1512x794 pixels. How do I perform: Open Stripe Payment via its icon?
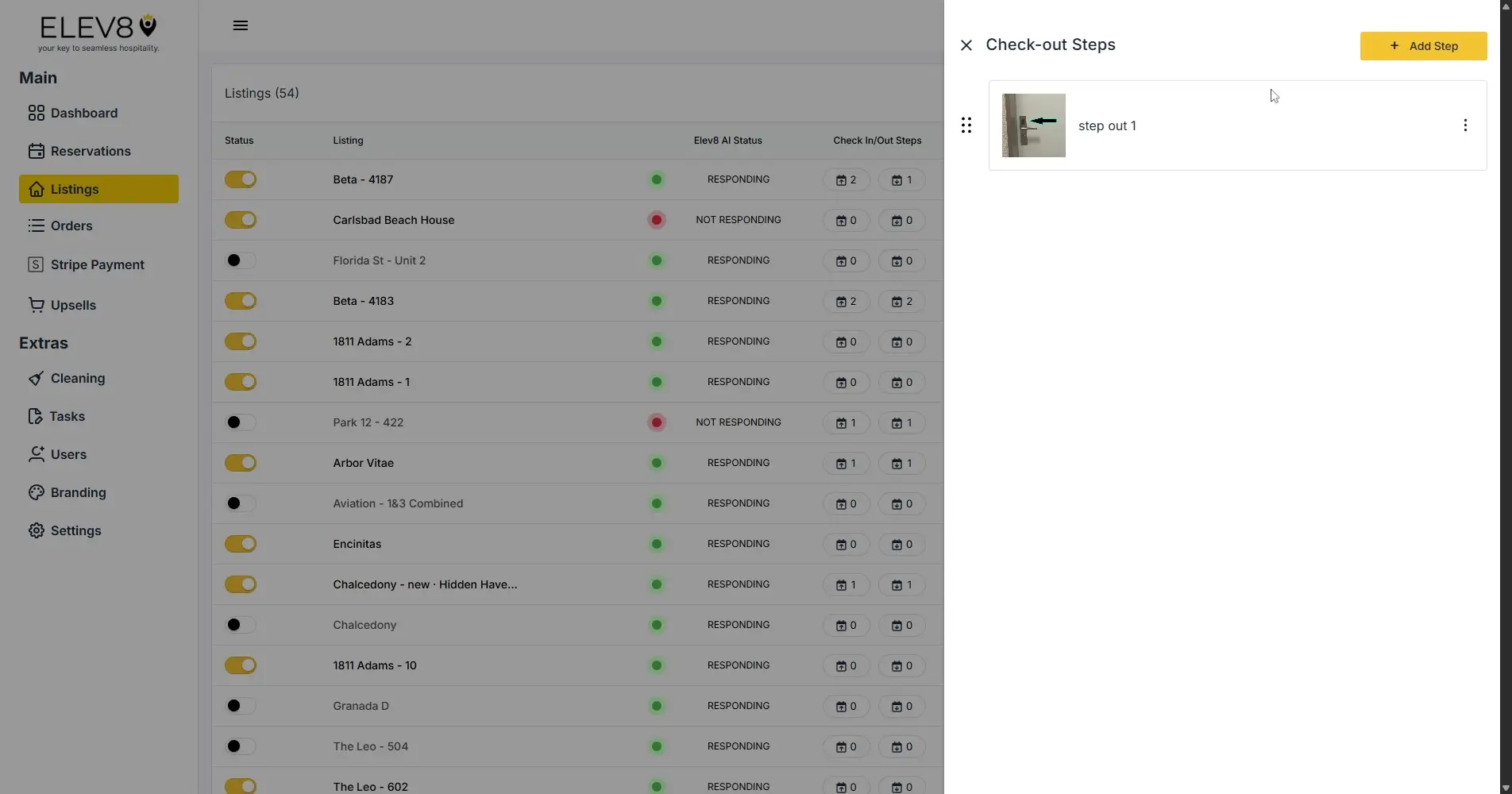(x=37, y=264)
